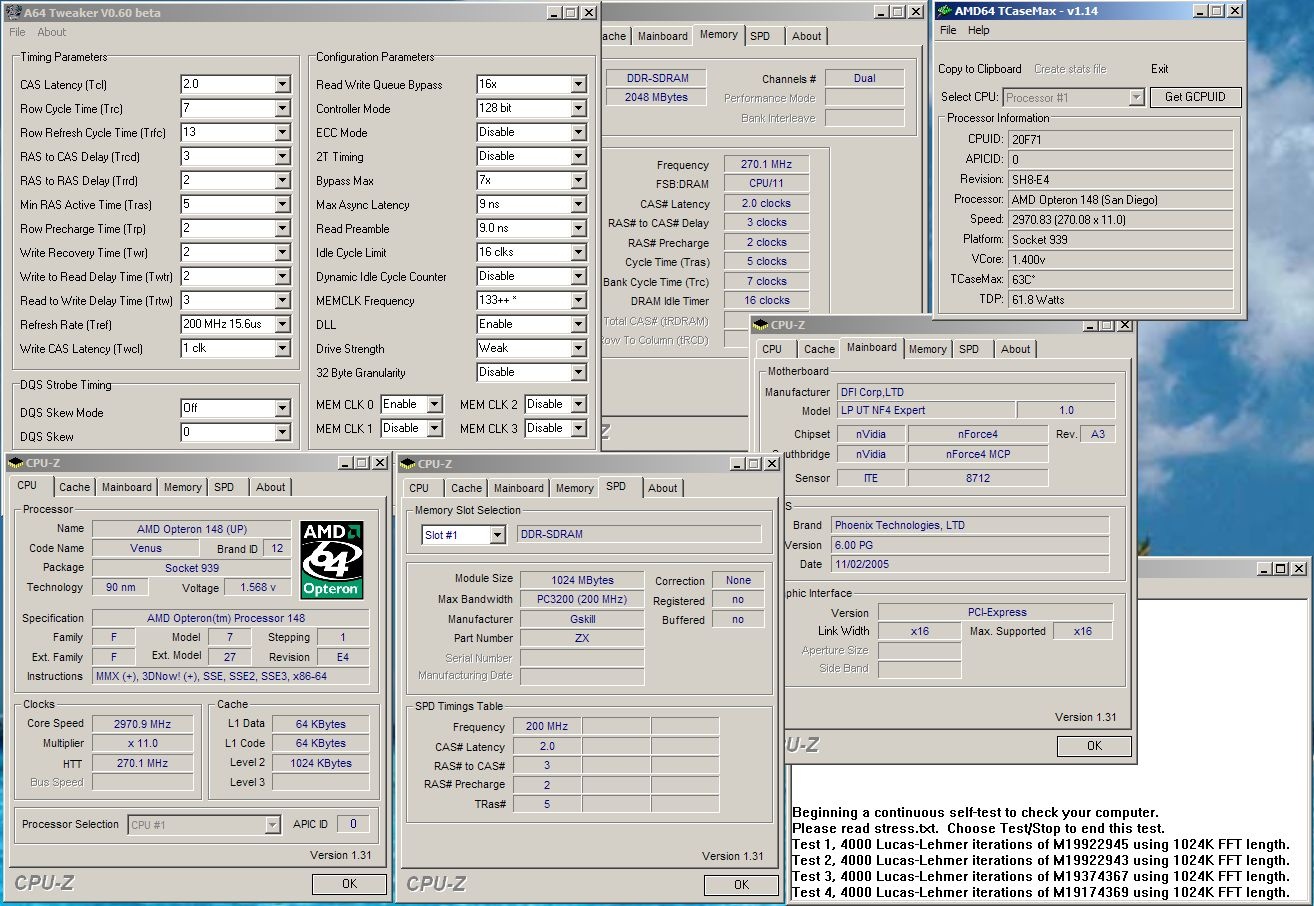Click OK in the CPU-Z Mainboard window
Viewport: 1314px width, 906px height.
1094,746
